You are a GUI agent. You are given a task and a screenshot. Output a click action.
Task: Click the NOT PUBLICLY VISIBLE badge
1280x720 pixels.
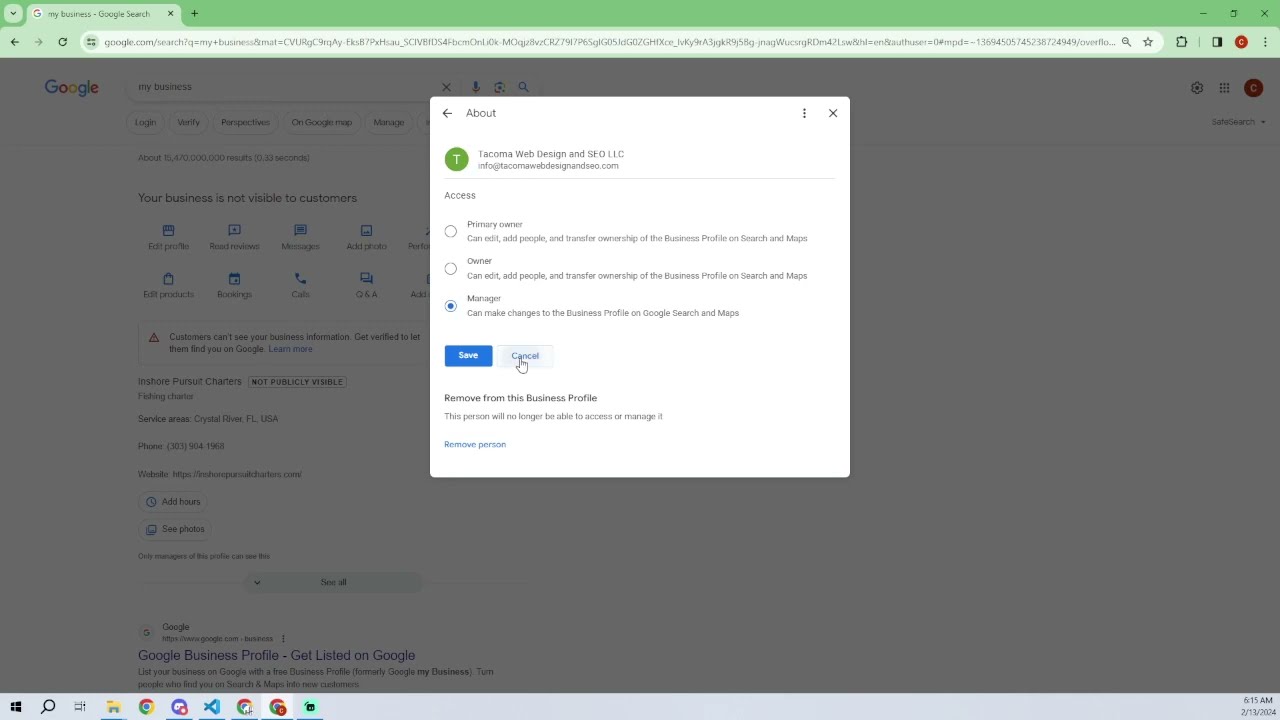(x=296, y=382)
